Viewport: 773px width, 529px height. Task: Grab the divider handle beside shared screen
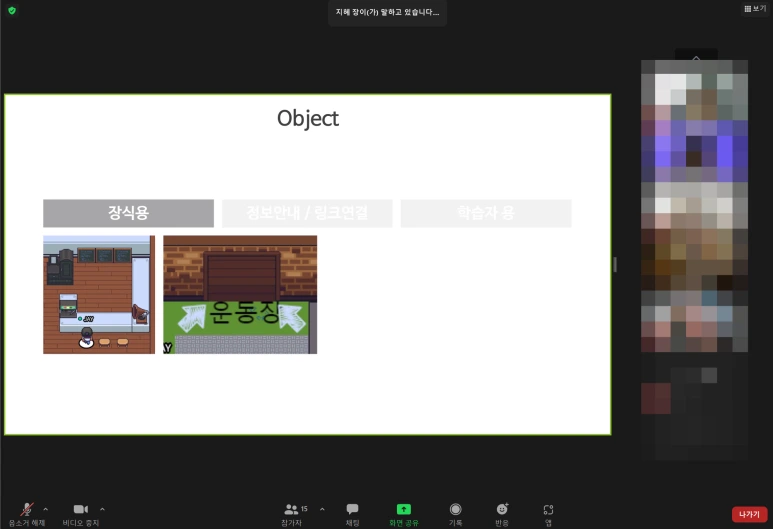[x=615, y=264]
